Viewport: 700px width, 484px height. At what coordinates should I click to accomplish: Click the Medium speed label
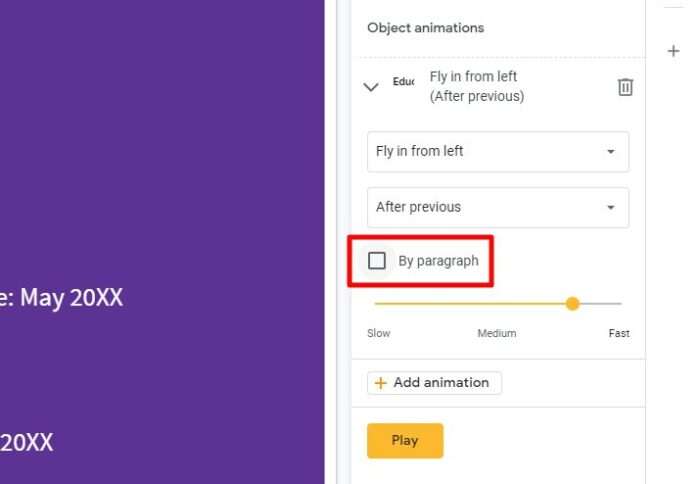(x=497, y=334)
